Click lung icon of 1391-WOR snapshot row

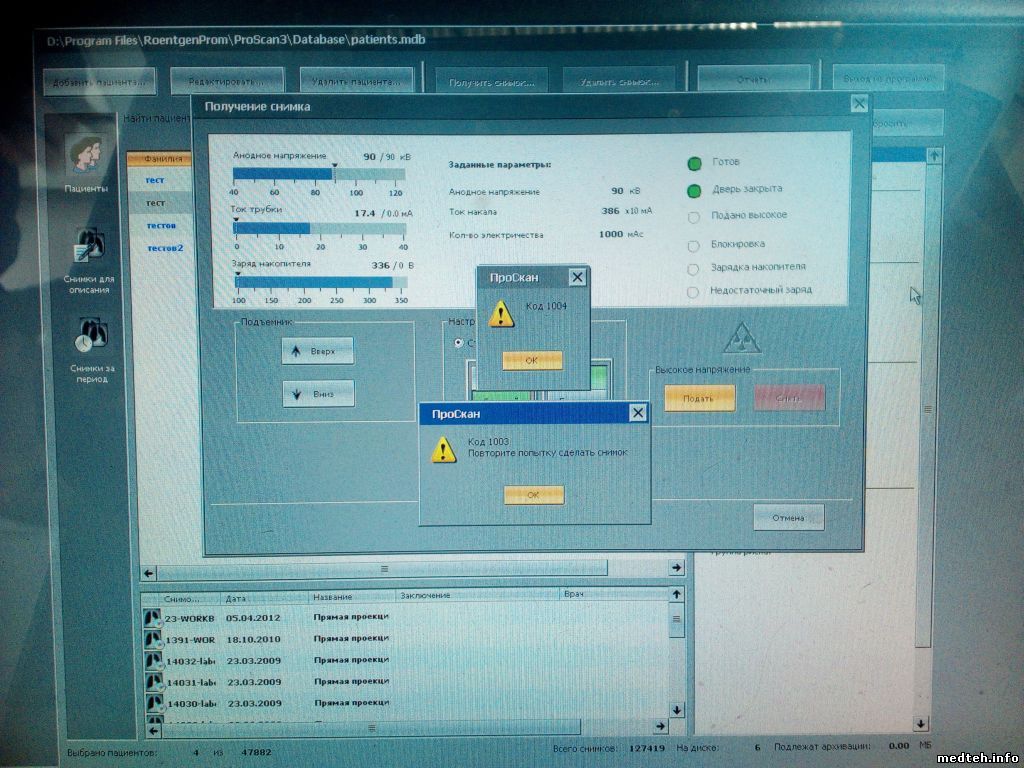pyautogui.click(x=154, y=640)
